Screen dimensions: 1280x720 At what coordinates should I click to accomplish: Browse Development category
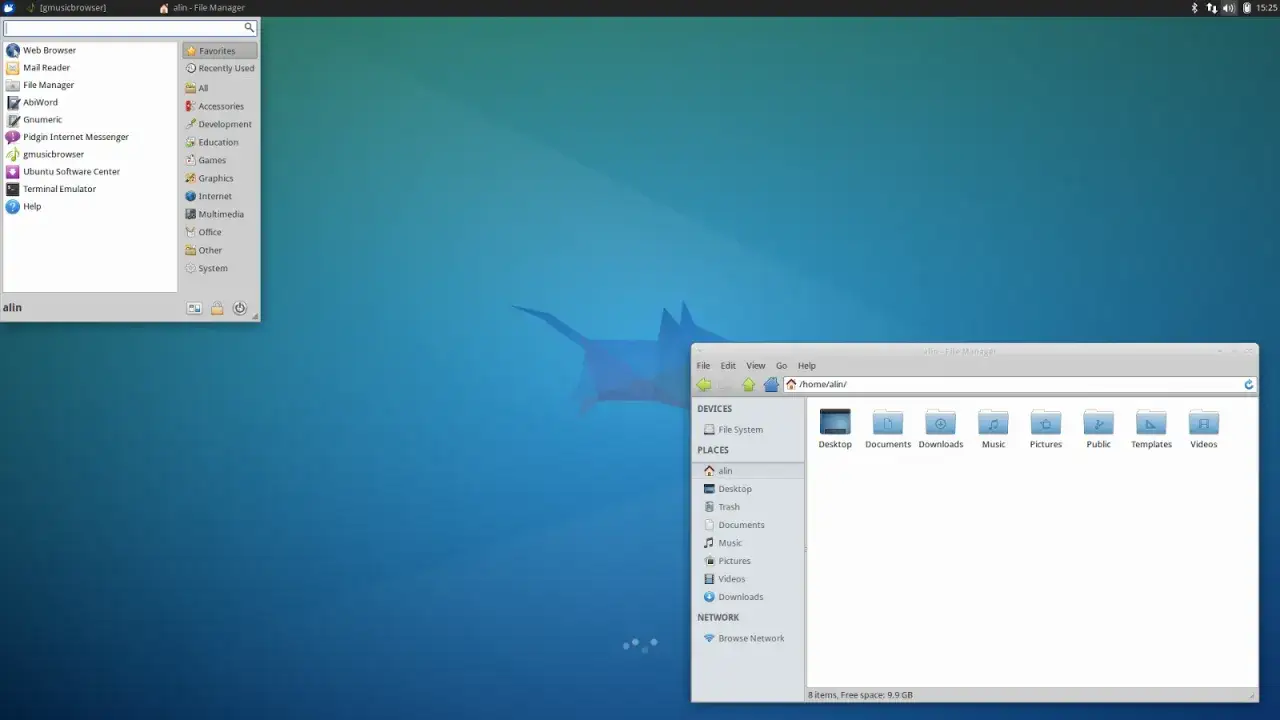coord(219,124)
